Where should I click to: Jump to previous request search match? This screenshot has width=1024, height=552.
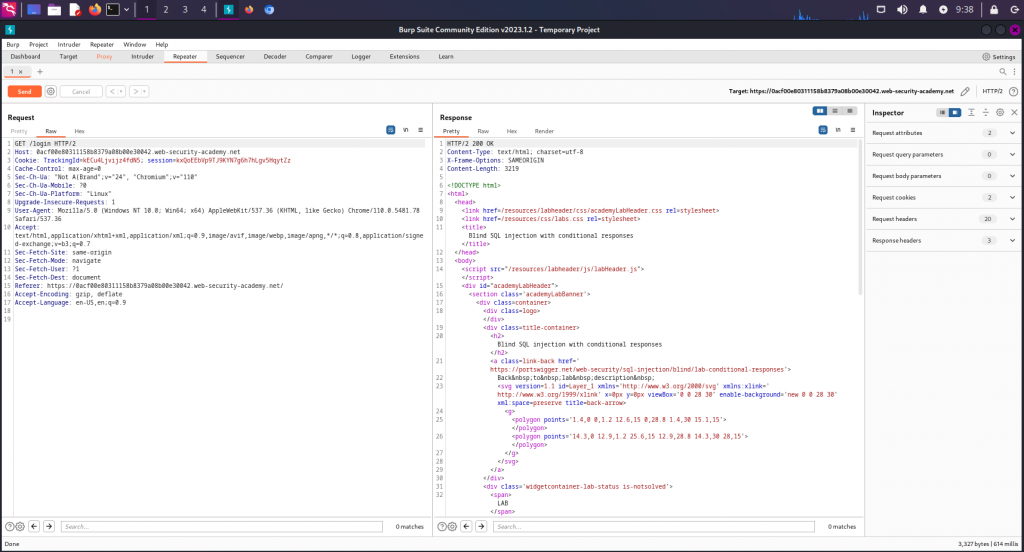click(34, 527)
